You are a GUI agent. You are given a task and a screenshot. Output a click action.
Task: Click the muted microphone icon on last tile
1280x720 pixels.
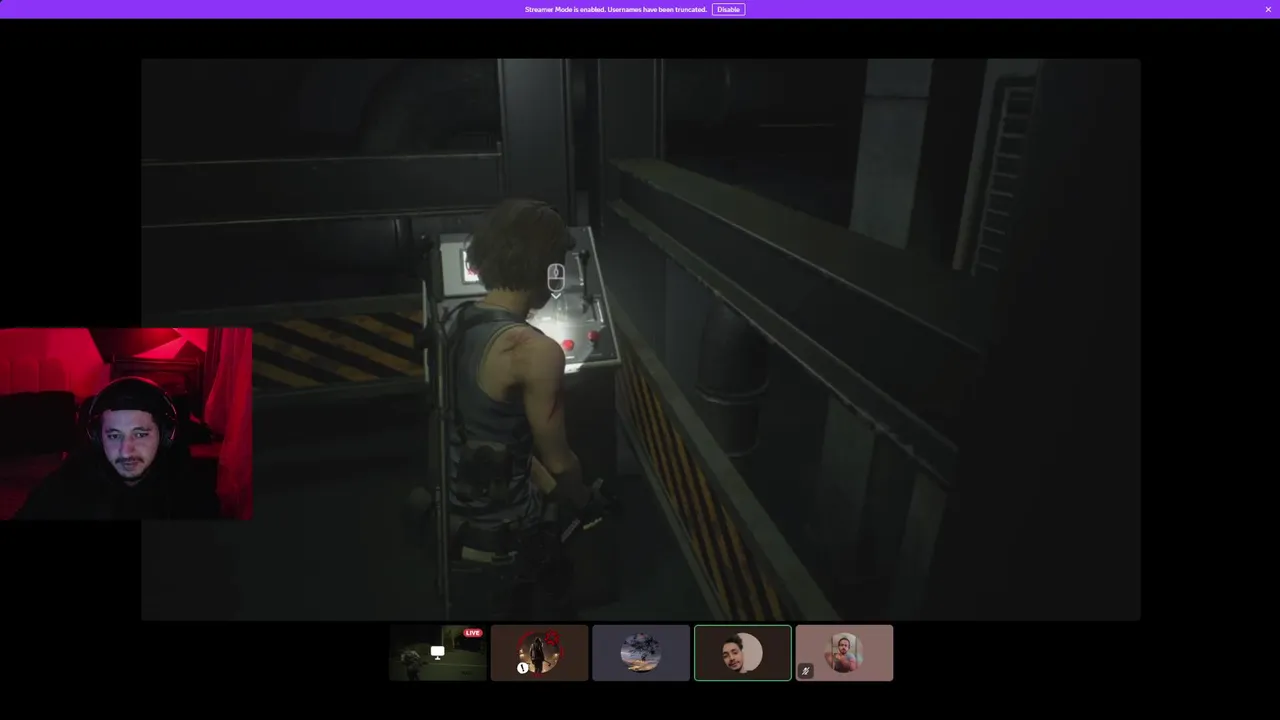(x=806, y=671)
